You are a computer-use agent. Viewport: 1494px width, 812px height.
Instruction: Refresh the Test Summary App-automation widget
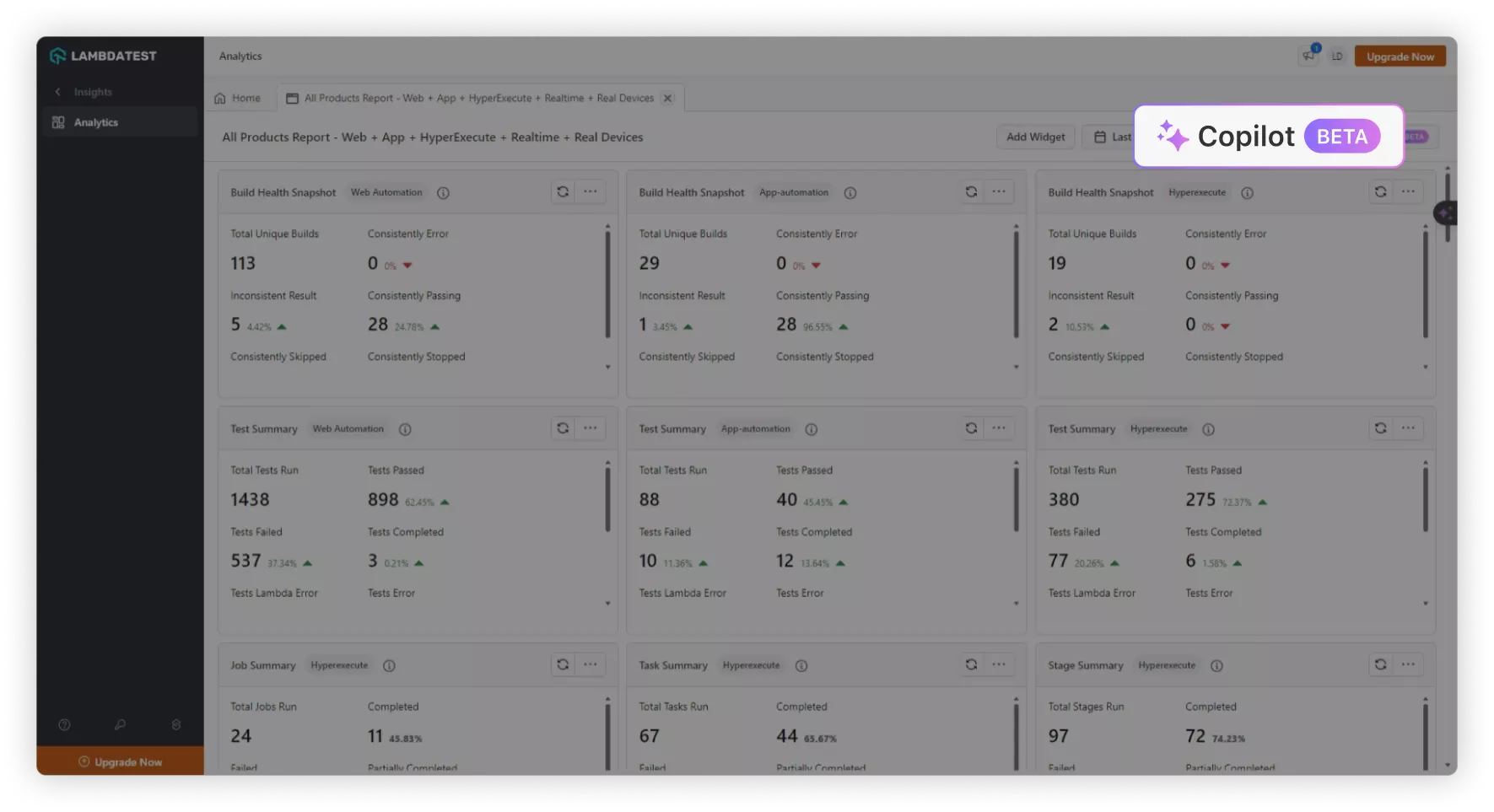pyautogui.click(x=971, y=428)
